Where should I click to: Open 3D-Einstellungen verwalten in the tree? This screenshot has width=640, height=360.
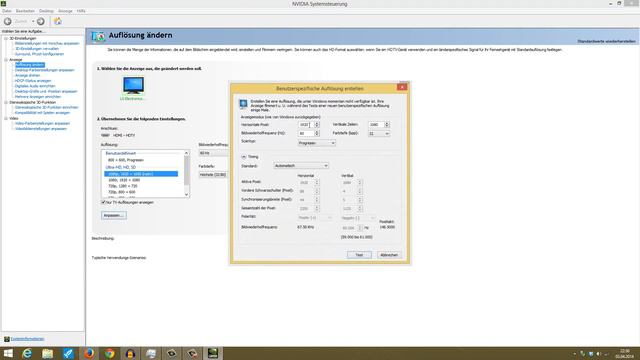[37, 49]
